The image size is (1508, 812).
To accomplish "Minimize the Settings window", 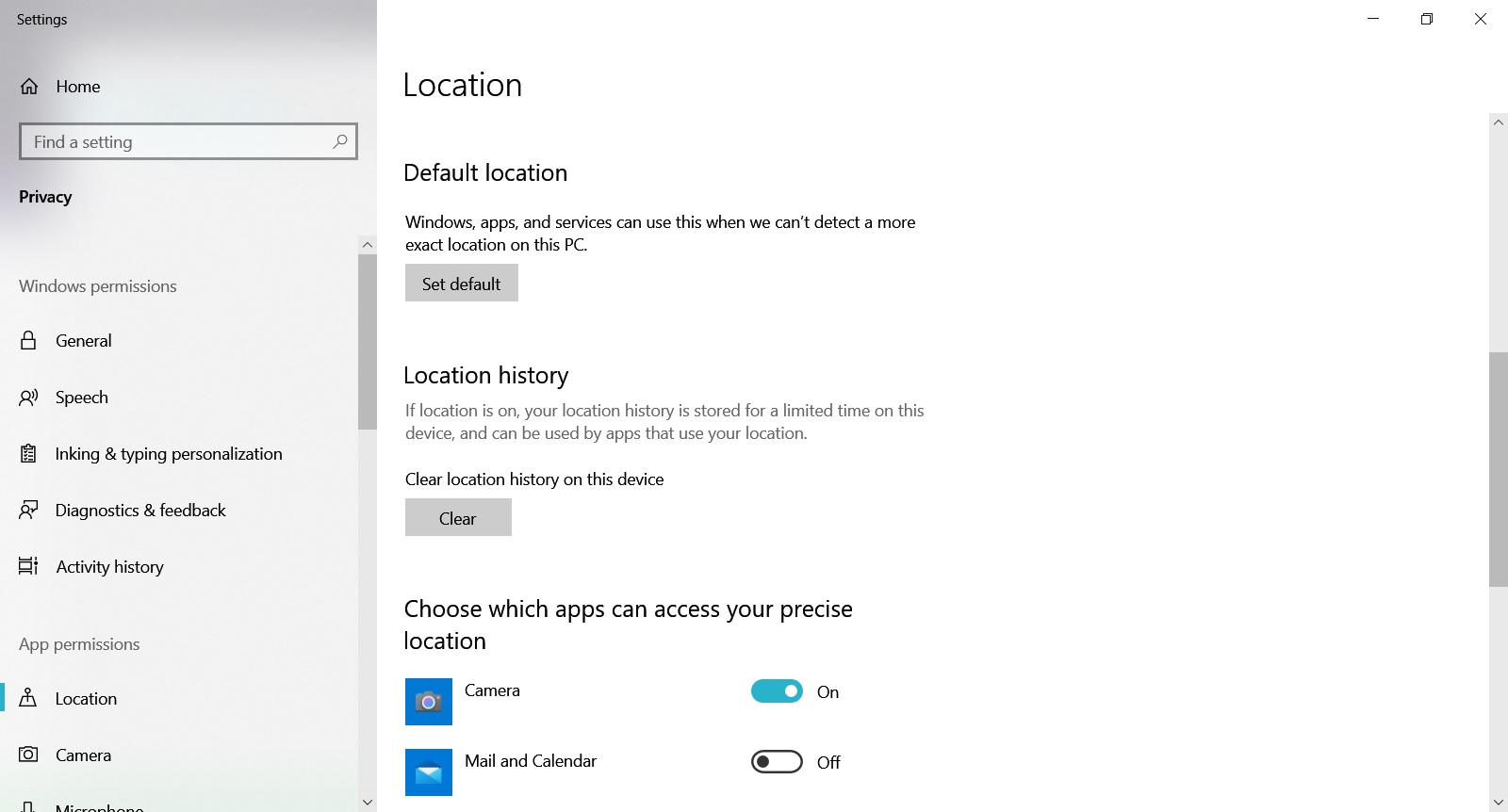I will point(1373,19).
